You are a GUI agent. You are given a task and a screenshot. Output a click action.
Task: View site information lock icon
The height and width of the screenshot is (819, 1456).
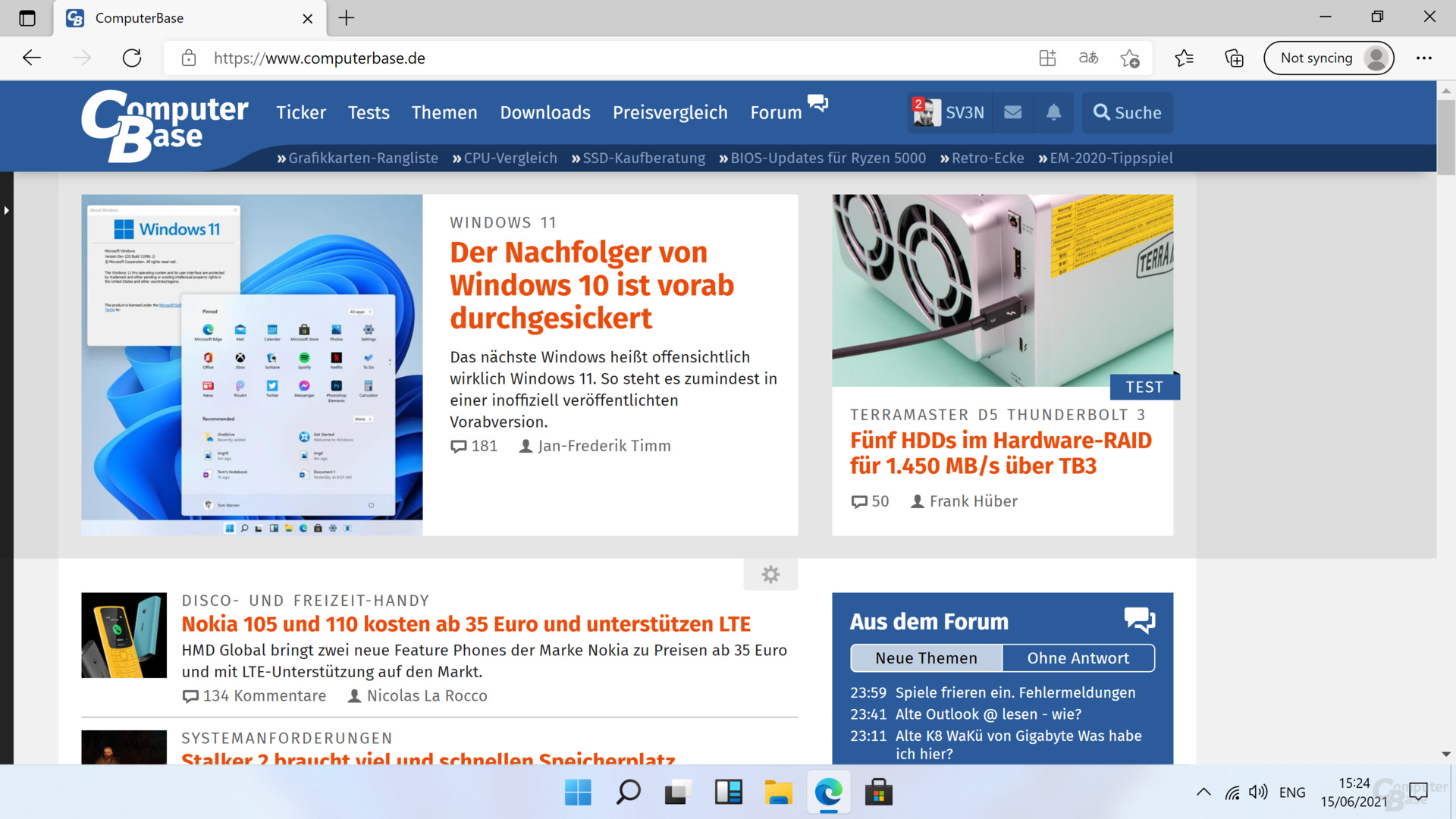(x=189, y=58)
